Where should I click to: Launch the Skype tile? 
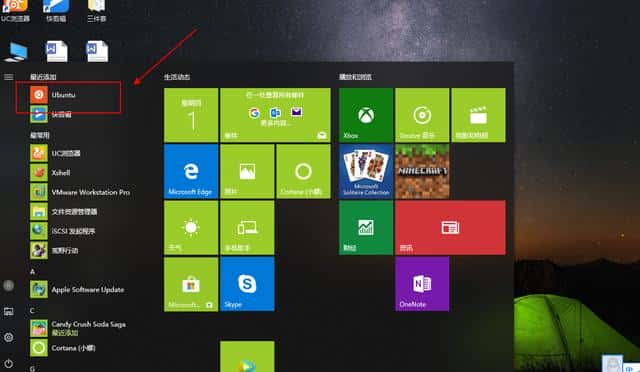click(x=247, y=284)
